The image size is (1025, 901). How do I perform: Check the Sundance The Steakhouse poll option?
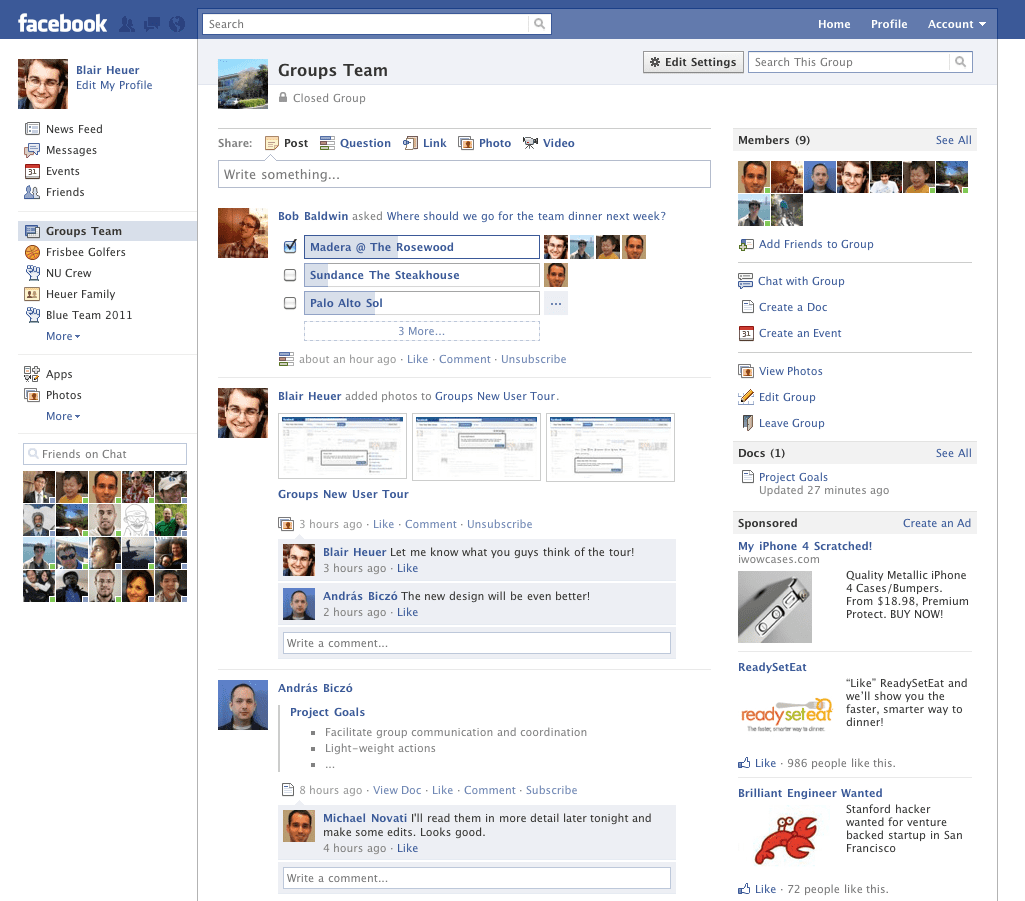point(290,274)
